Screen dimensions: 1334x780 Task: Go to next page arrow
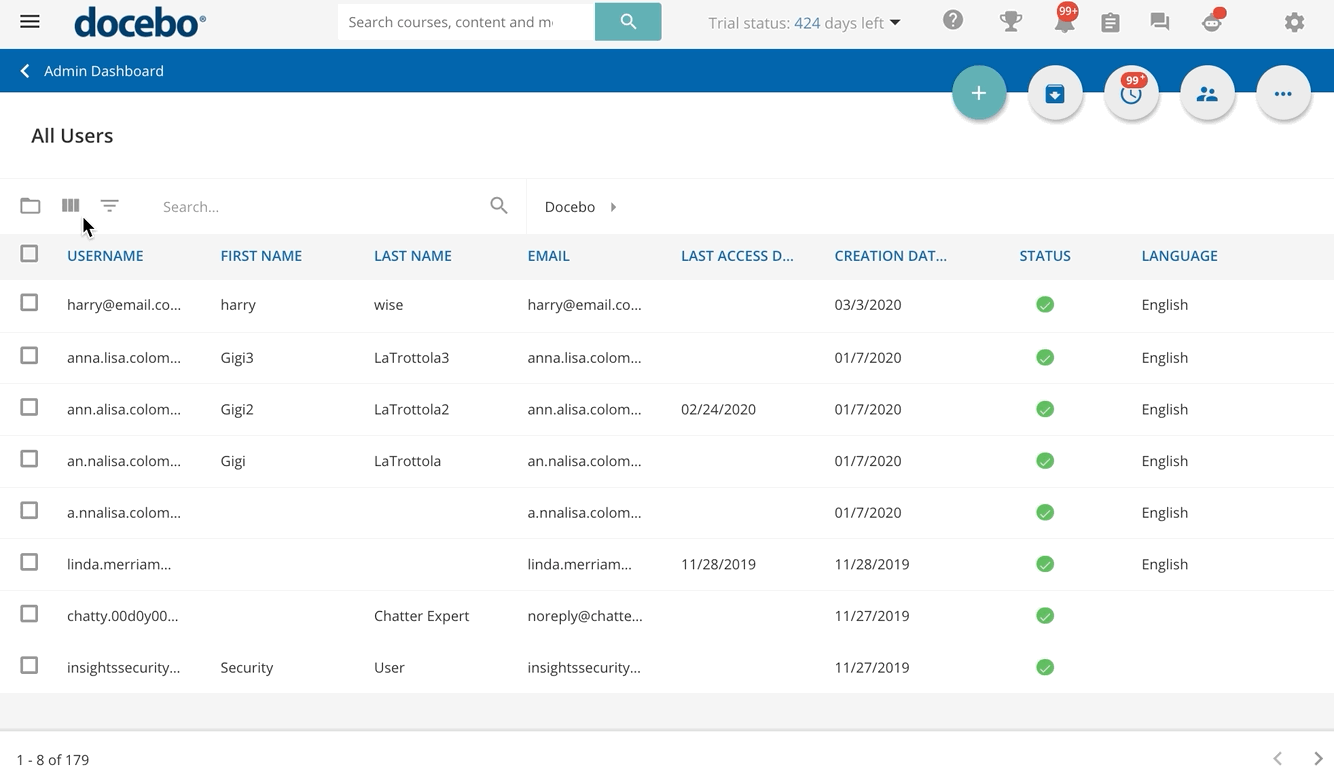coord(1318,759)
